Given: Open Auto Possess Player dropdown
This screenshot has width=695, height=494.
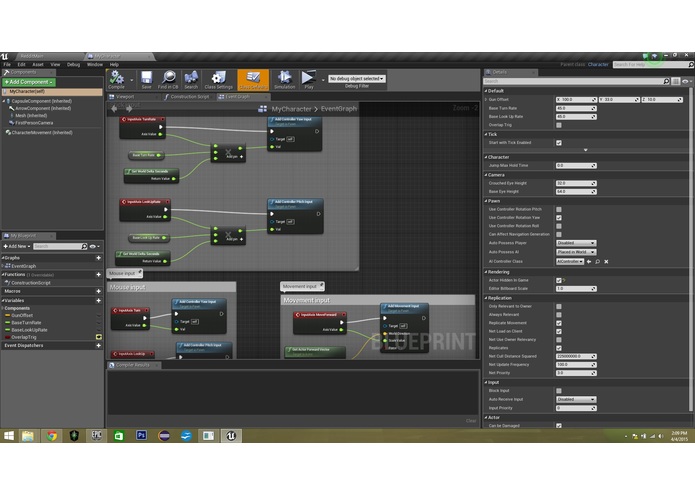Looking at the screenshot, I should click(576, 243).
